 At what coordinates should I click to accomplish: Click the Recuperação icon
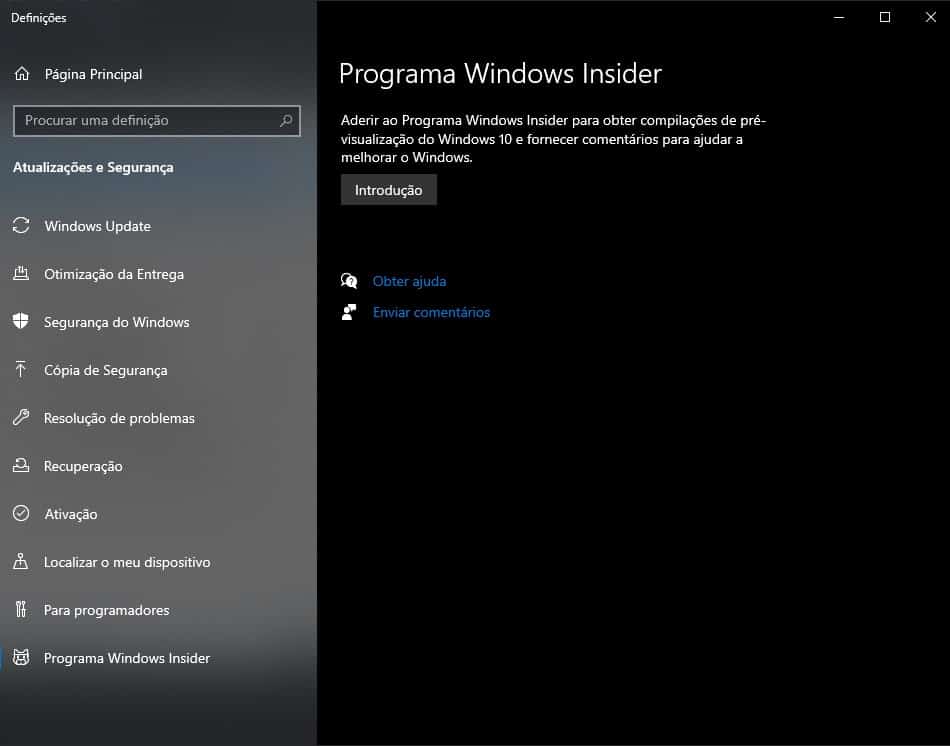pyautogui.click(x=21, y=465)
